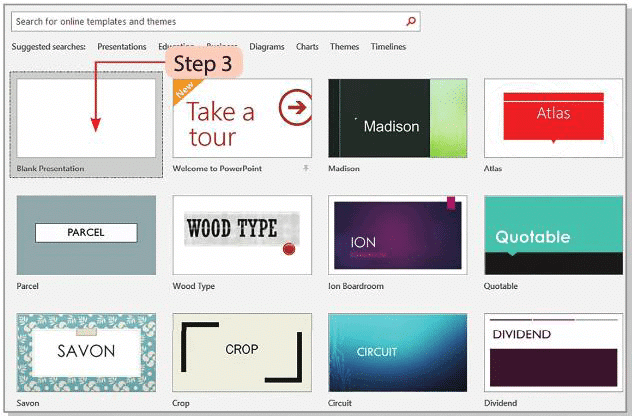Click the 'Dividend' caption below thumbnail

[x=500, y=403]
